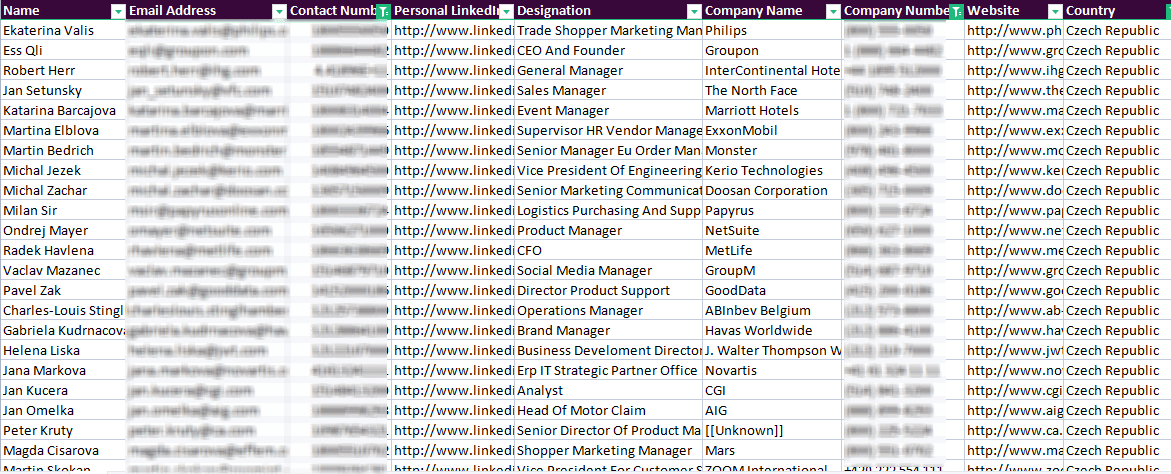Screen dimensions: 1171x474
Task: Select the Sales Manager designation cell
Action: point(609,90)
